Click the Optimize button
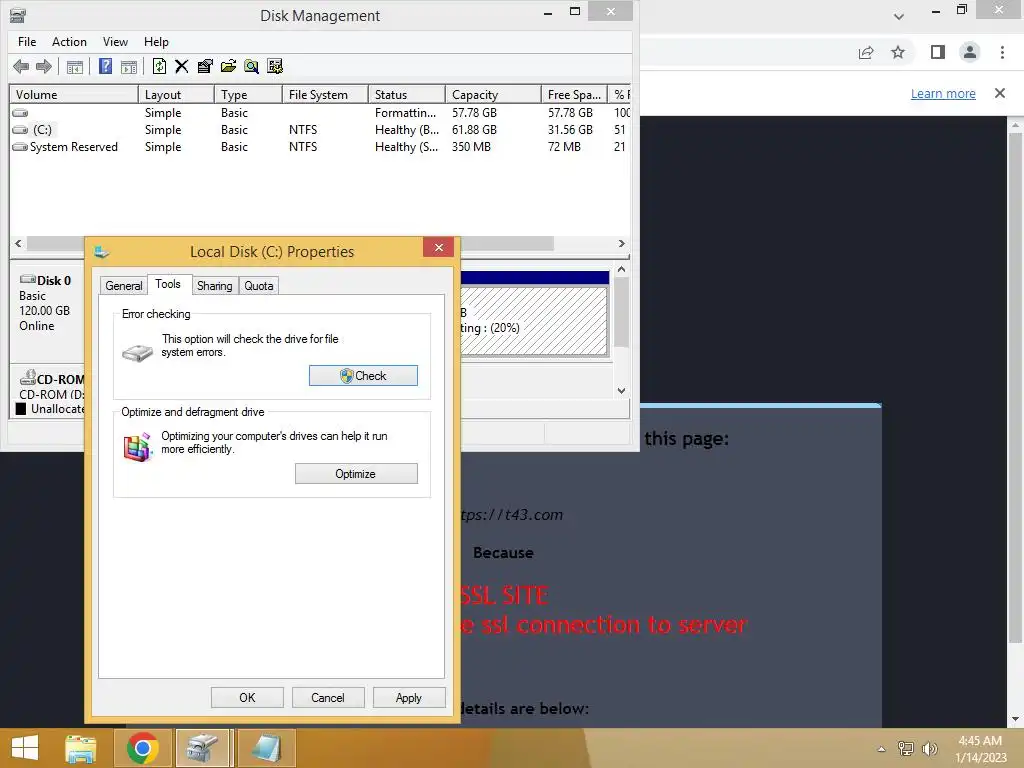This screenshot has height=768, width=1024. (x=356, y=473)
